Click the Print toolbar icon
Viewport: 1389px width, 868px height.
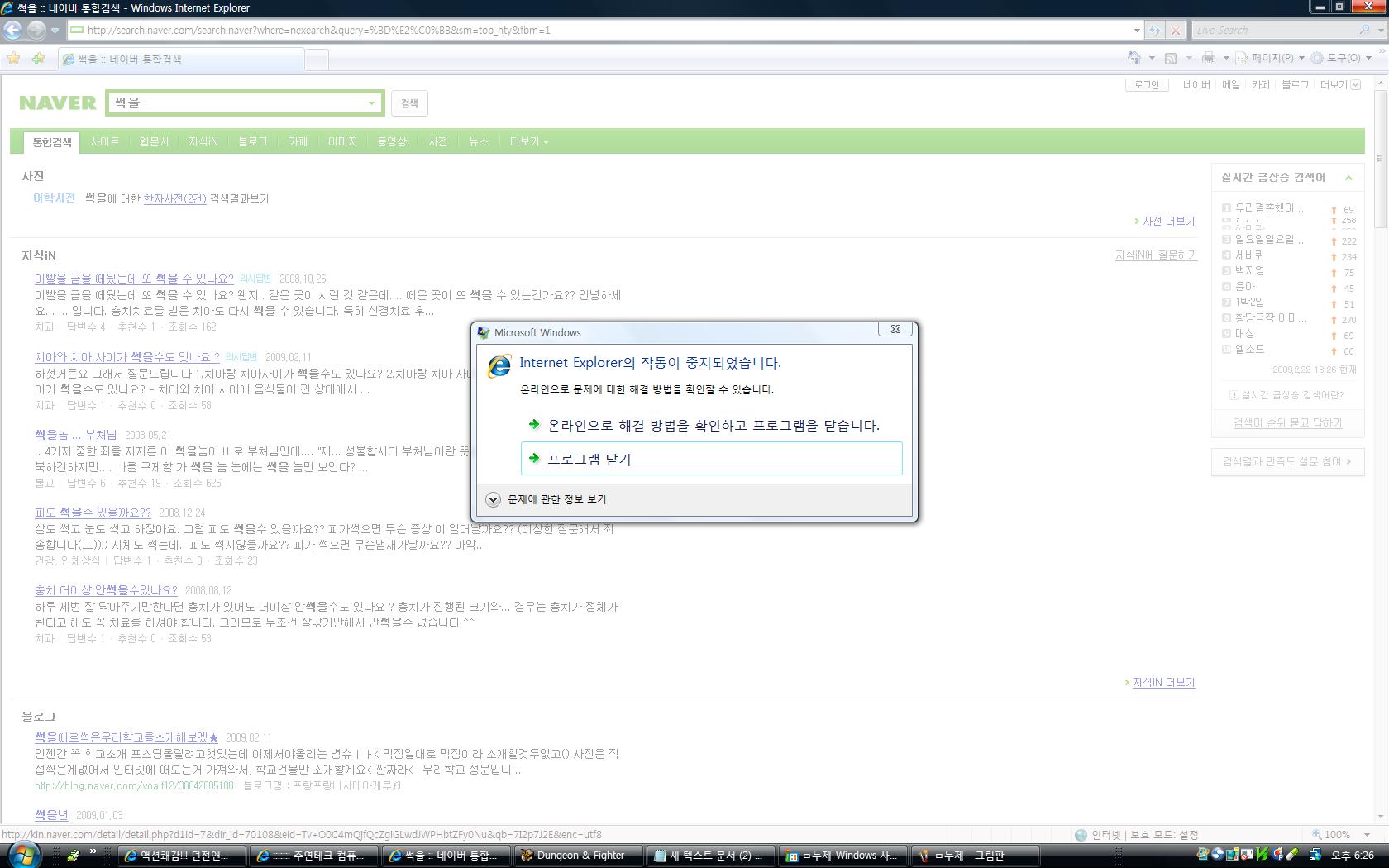pos(1209,58)
